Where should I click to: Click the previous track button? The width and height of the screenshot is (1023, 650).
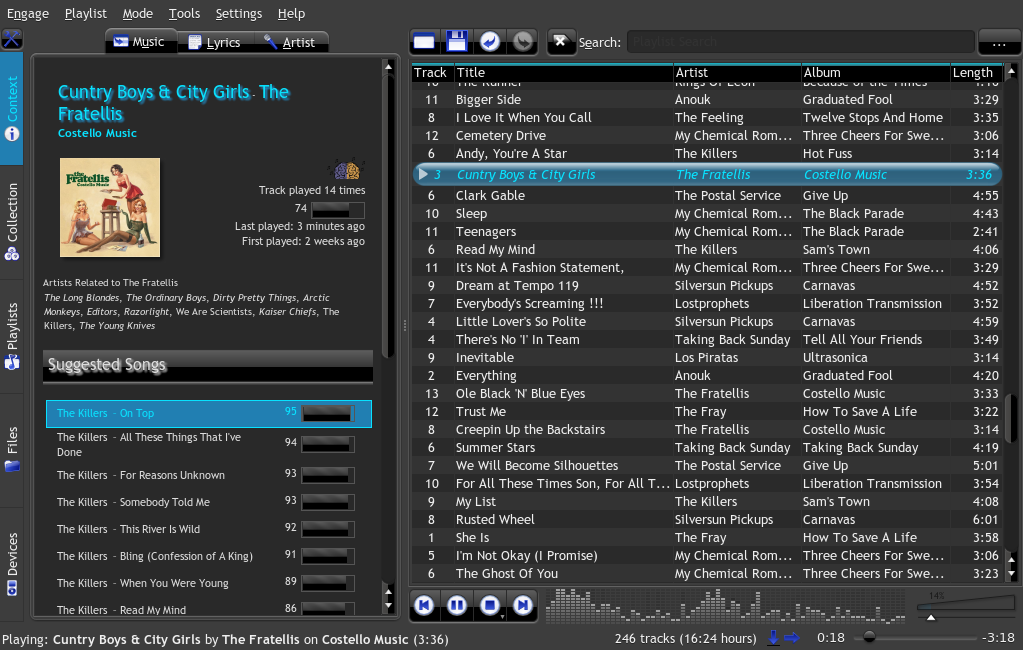(424, 605)
